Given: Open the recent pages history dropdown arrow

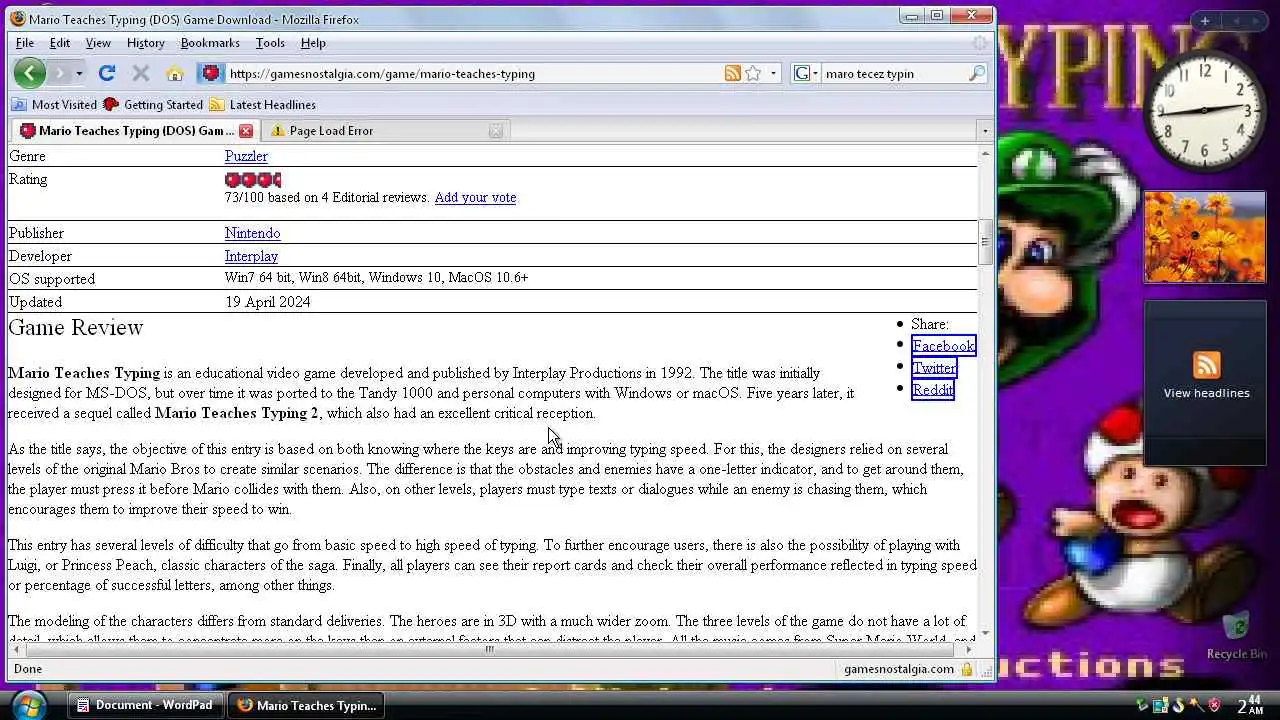Looking at the screenshot, I should (x=79, y=74).
